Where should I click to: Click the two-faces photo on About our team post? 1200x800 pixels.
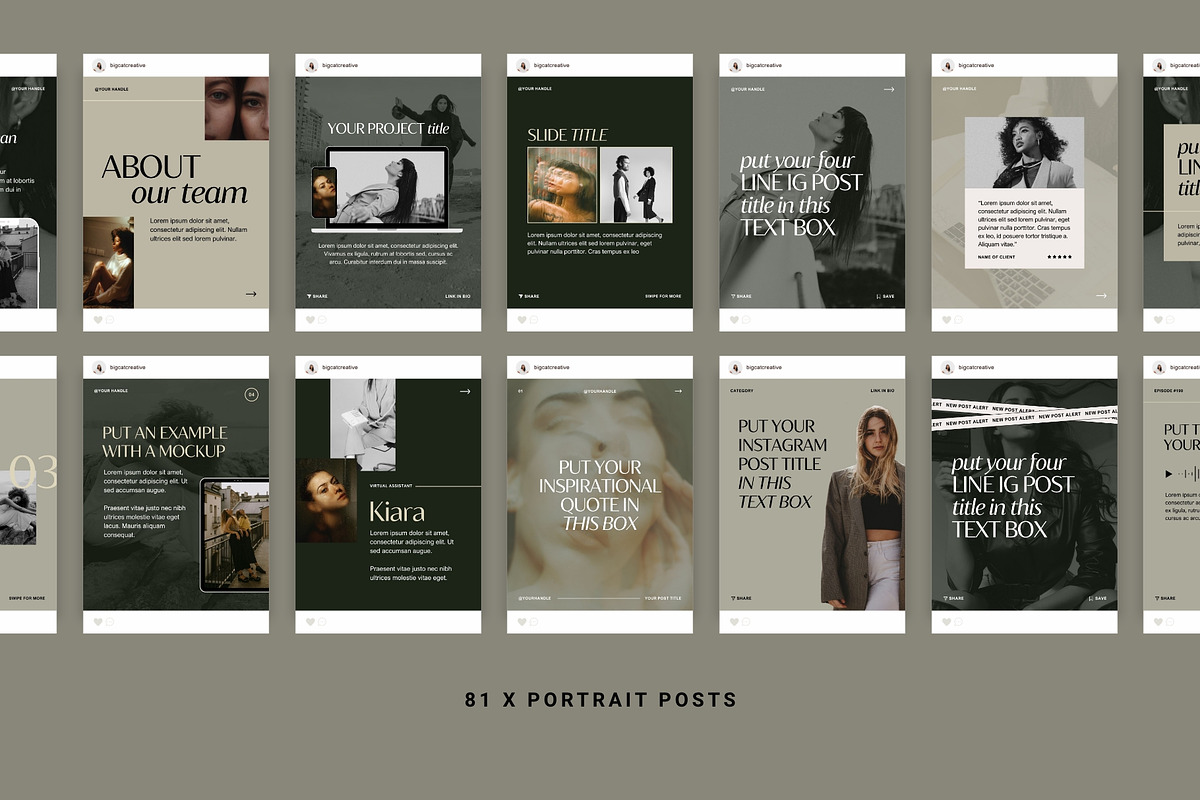(237, 108)
